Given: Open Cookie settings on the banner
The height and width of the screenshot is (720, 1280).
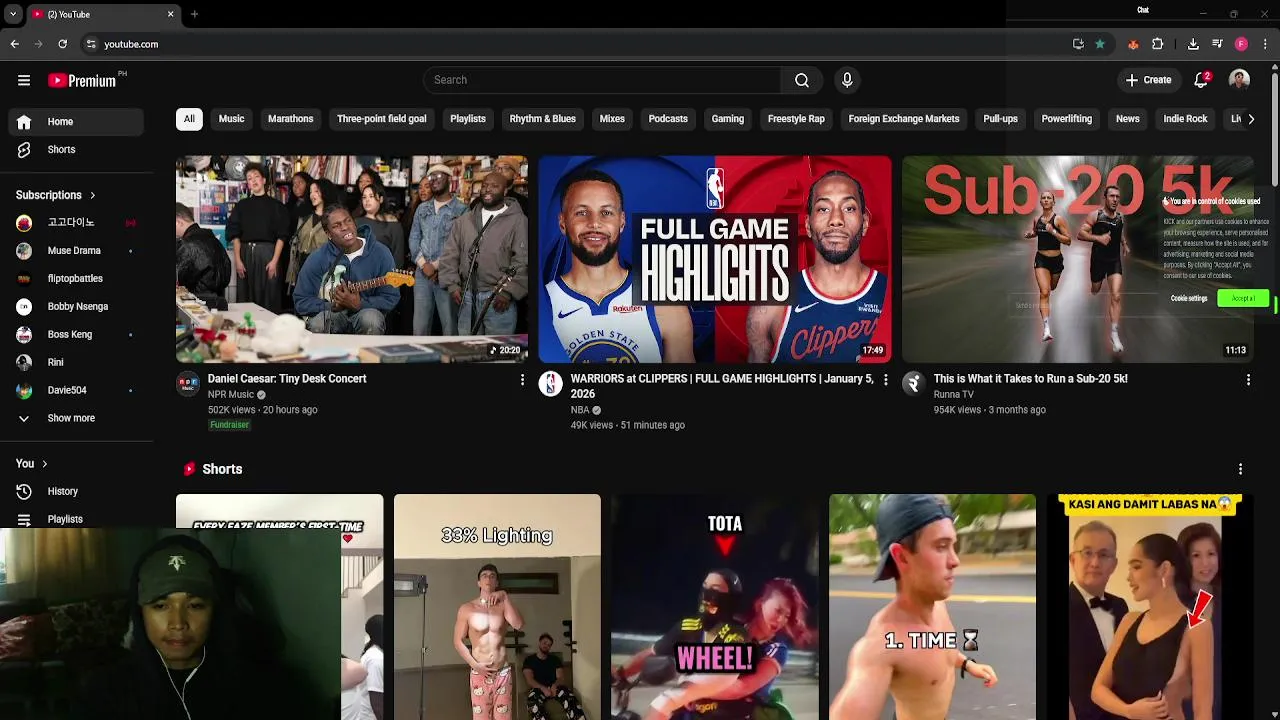Looking at the screenshot, I should click(x=1189, y=298).
